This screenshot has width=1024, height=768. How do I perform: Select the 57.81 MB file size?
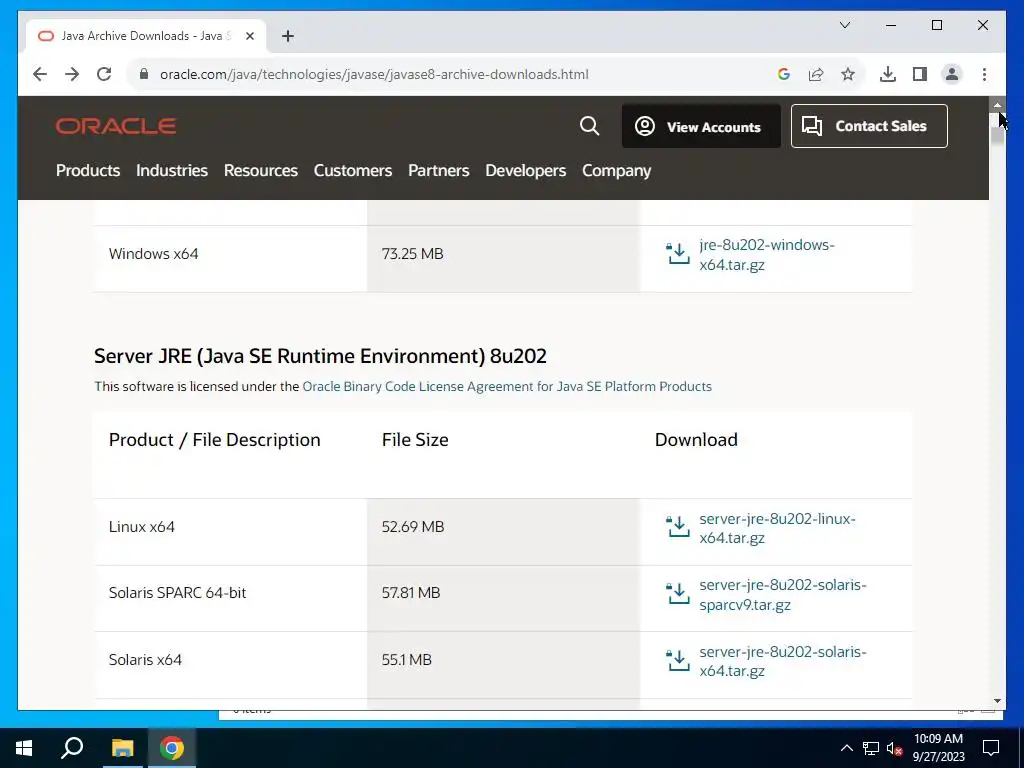pyautogui.click(x=411, y=593)
